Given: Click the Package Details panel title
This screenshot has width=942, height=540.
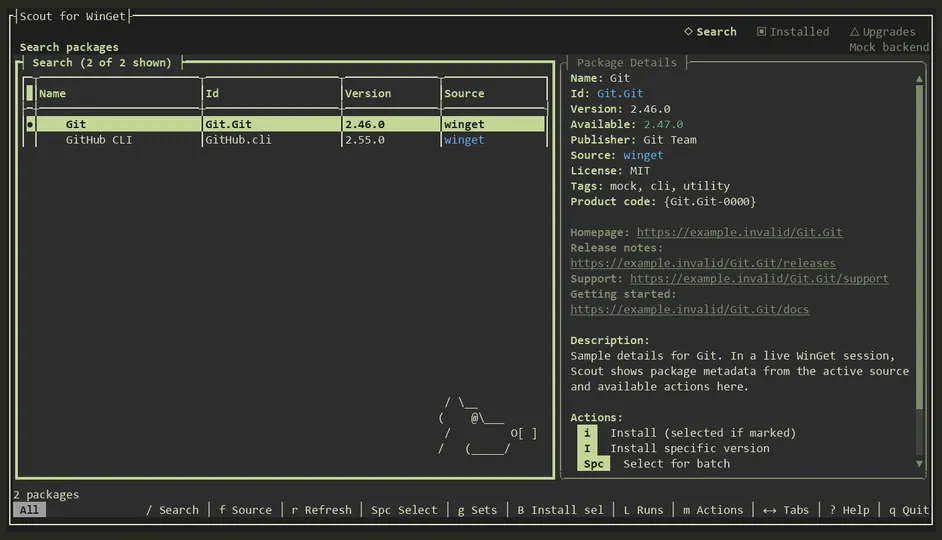Looking at the screenshot, I should tap(627, 63).
